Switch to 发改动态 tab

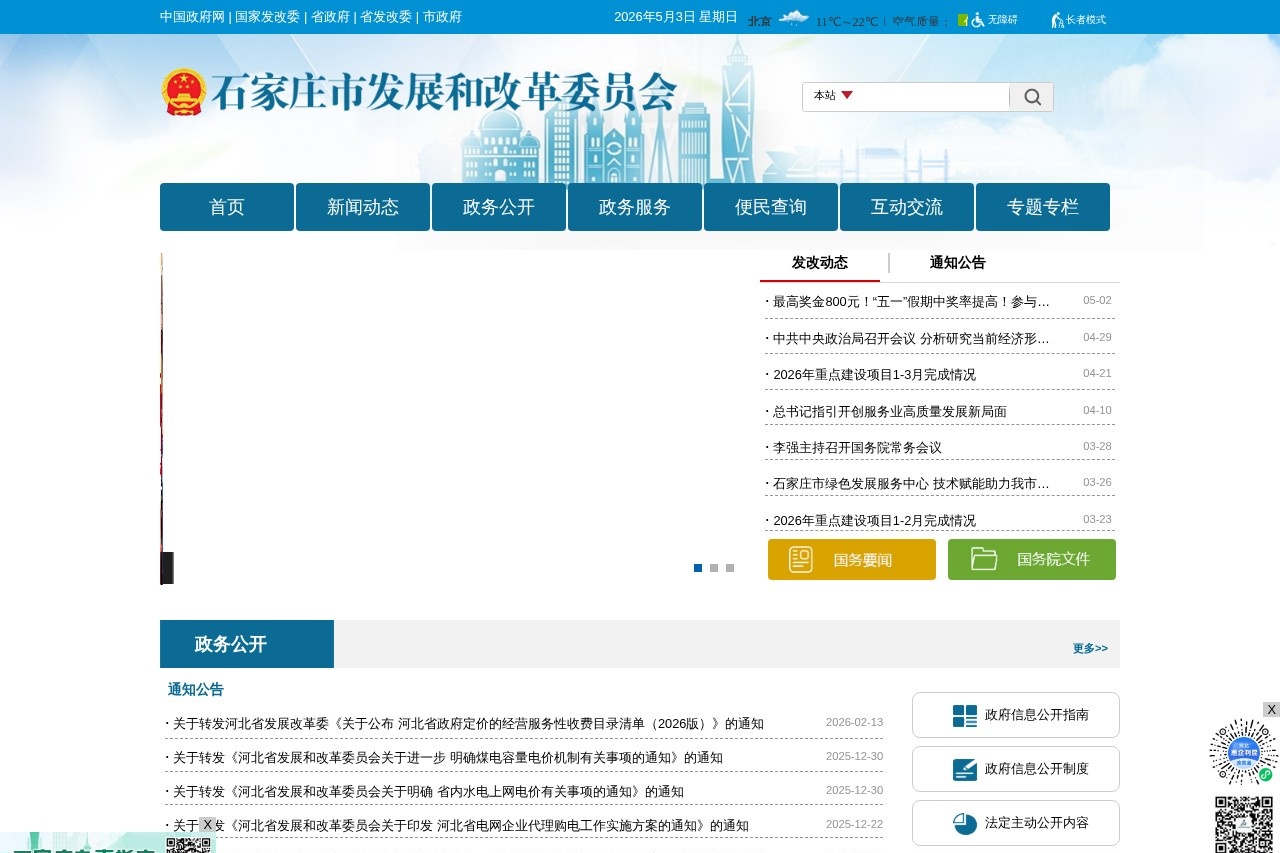click(820, 263)
